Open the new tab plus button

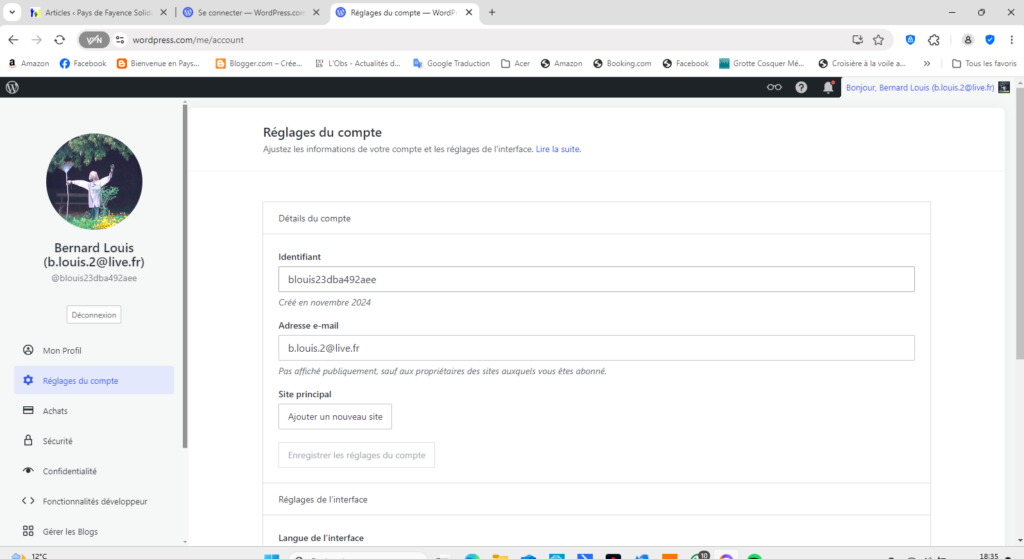tap(492, 12)
